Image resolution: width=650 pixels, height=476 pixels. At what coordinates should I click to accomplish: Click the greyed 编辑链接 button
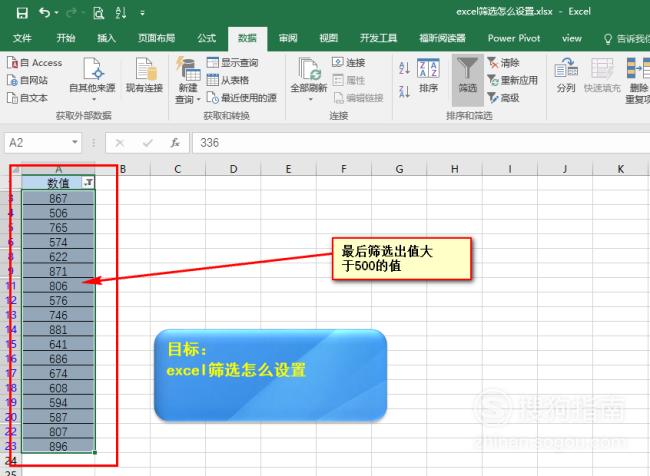358,98
